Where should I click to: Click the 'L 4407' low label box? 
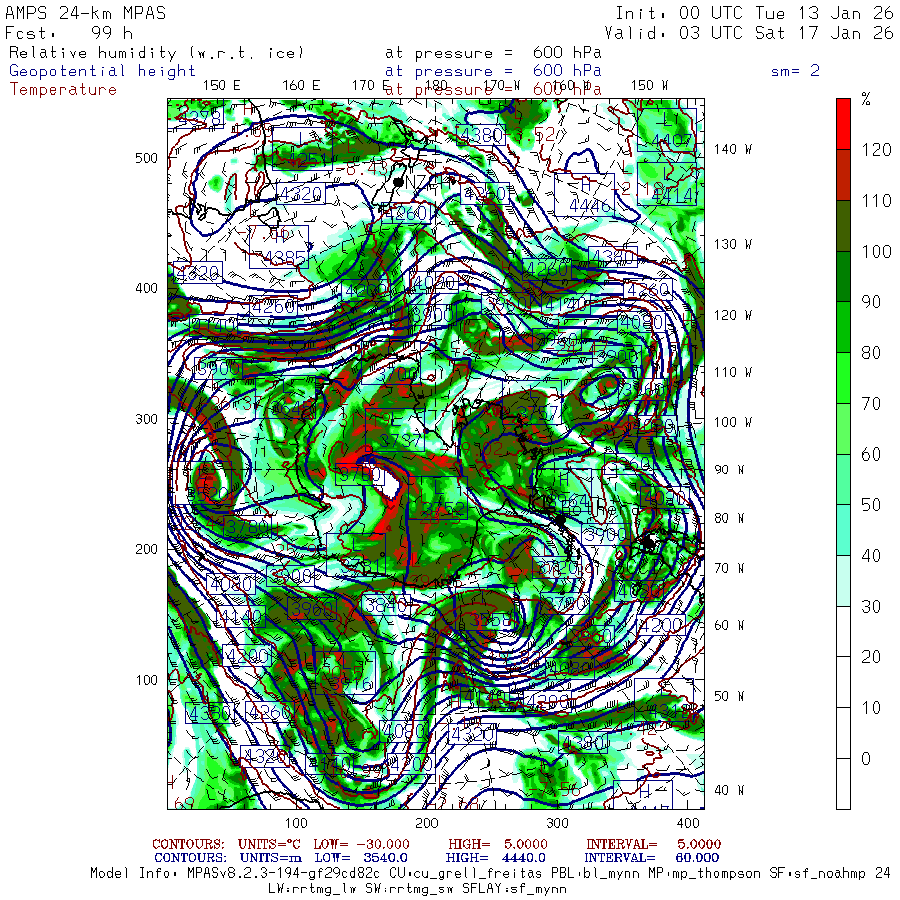666,130
